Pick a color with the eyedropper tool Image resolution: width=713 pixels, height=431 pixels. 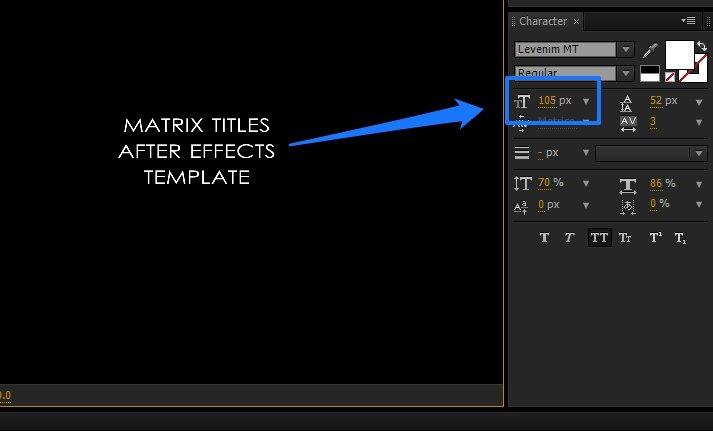tap(650, 50)
